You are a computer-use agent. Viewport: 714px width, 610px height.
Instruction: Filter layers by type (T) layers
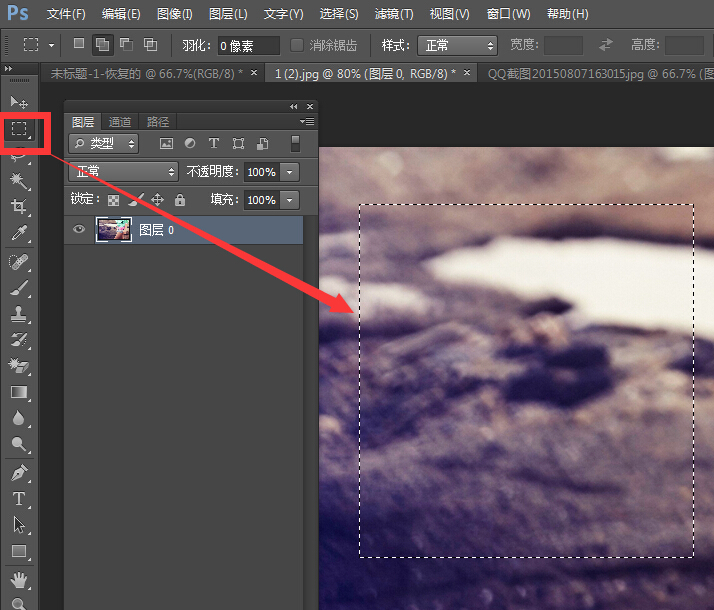(x=214, y=144)
